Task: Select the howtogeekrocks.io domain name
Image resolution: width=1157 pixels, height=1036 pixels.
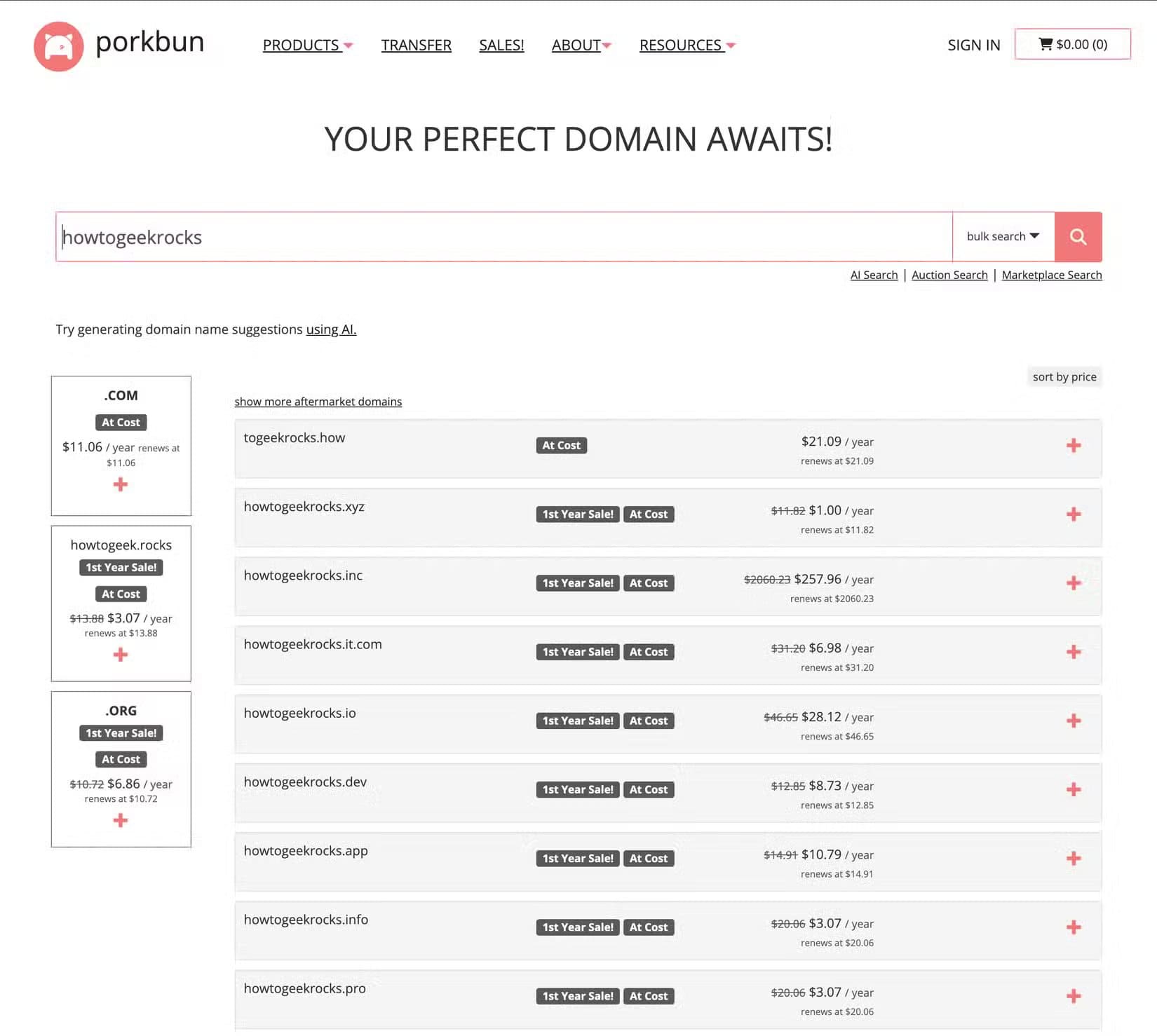Action: tap(300, 714)
